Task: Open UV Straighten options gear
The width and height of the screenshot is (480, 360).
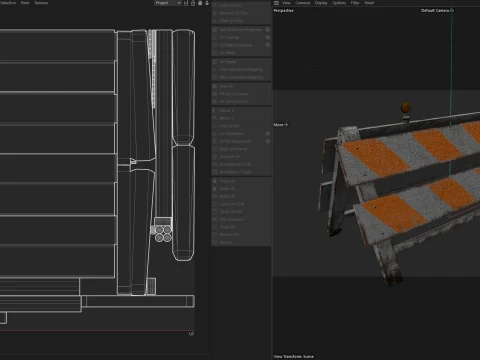Action: coord(268,133)
